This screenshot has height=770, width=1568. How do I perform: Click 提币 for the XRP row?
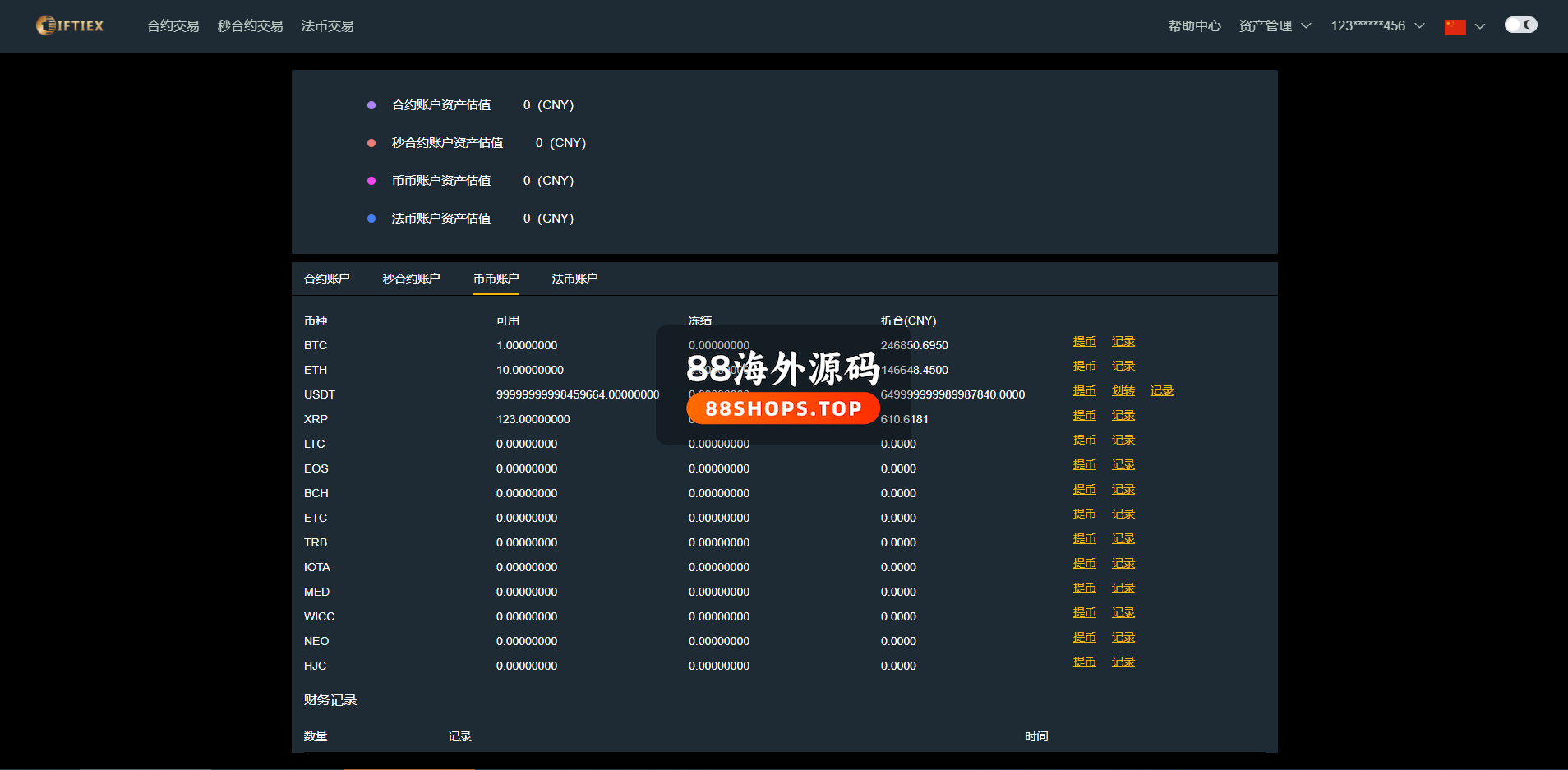[1084, 416]
